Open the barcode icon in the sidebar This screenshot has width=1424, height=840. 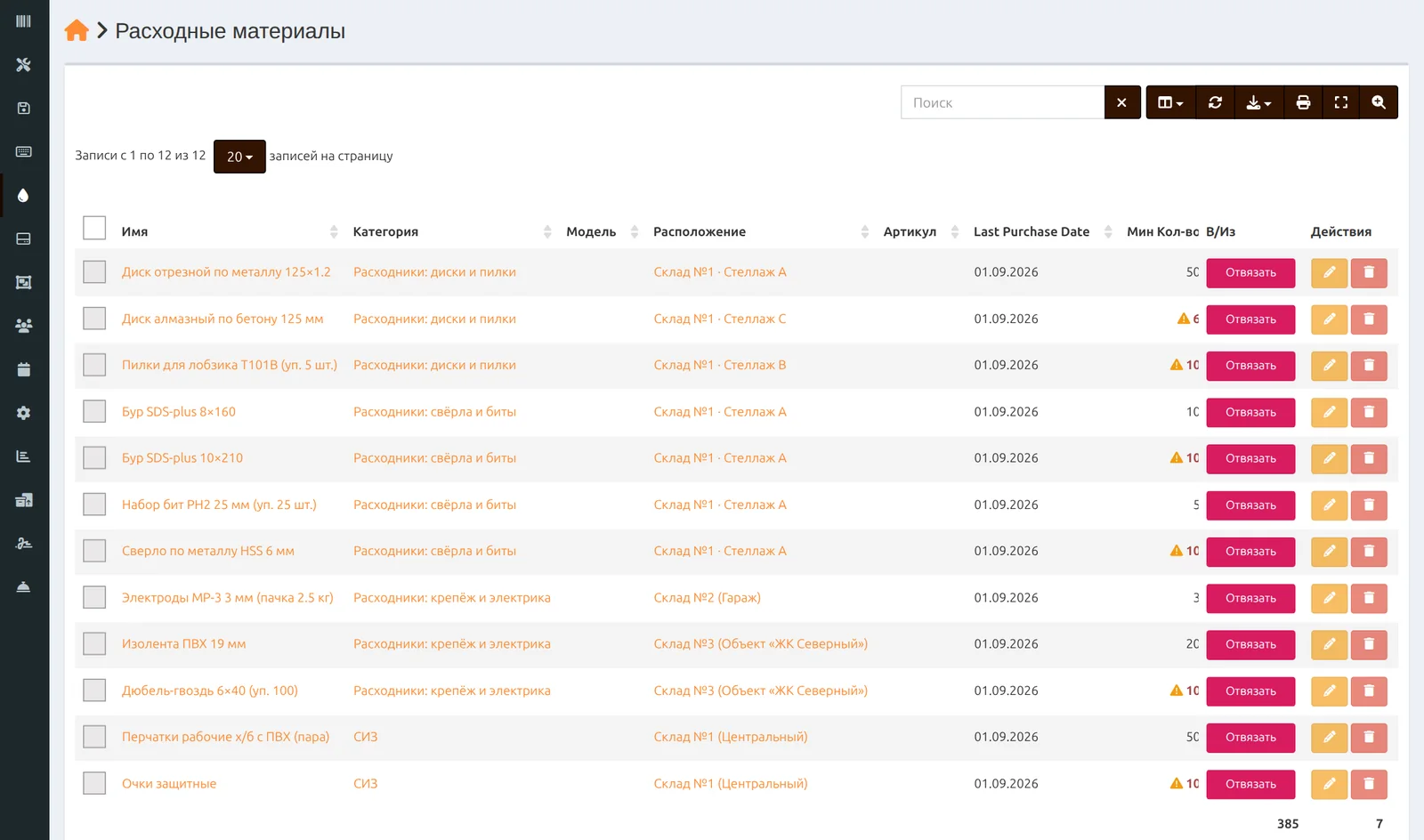point(24,21)
